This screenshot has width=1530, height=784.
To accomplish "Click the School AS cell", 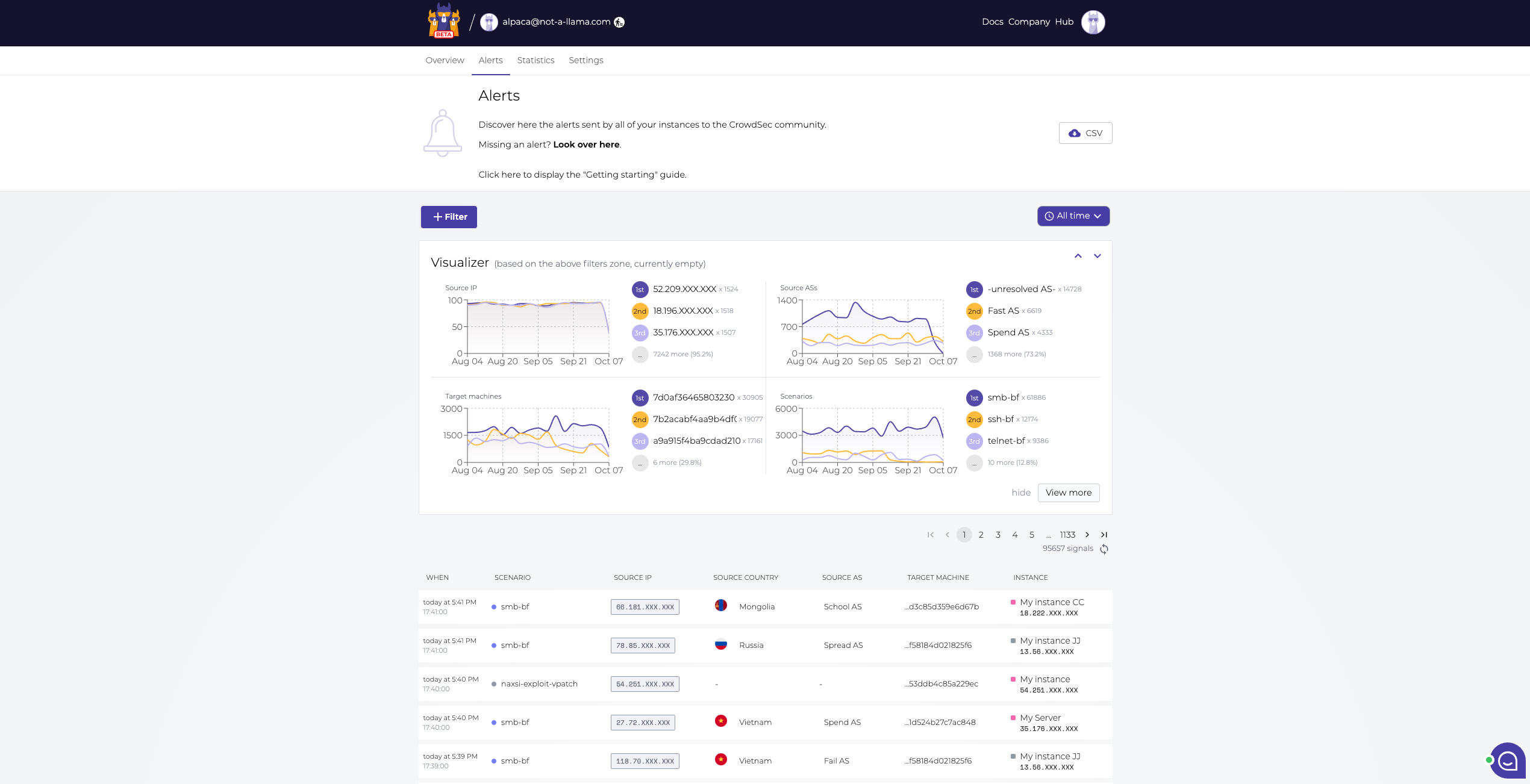I will click(x=843, y=607).
